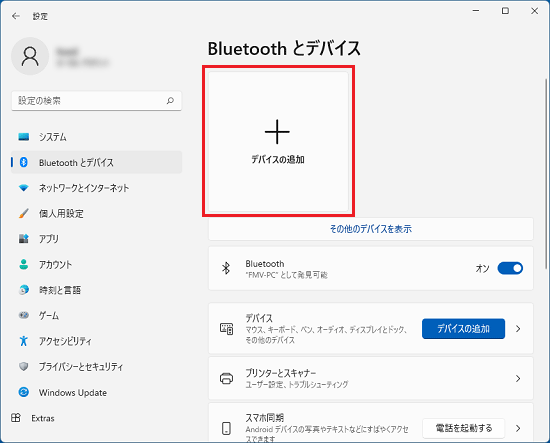The height and width of the screenshot is (443, 550).
Task: Open 時刻と言語 in the sidebar
Action: pos(96,290)
